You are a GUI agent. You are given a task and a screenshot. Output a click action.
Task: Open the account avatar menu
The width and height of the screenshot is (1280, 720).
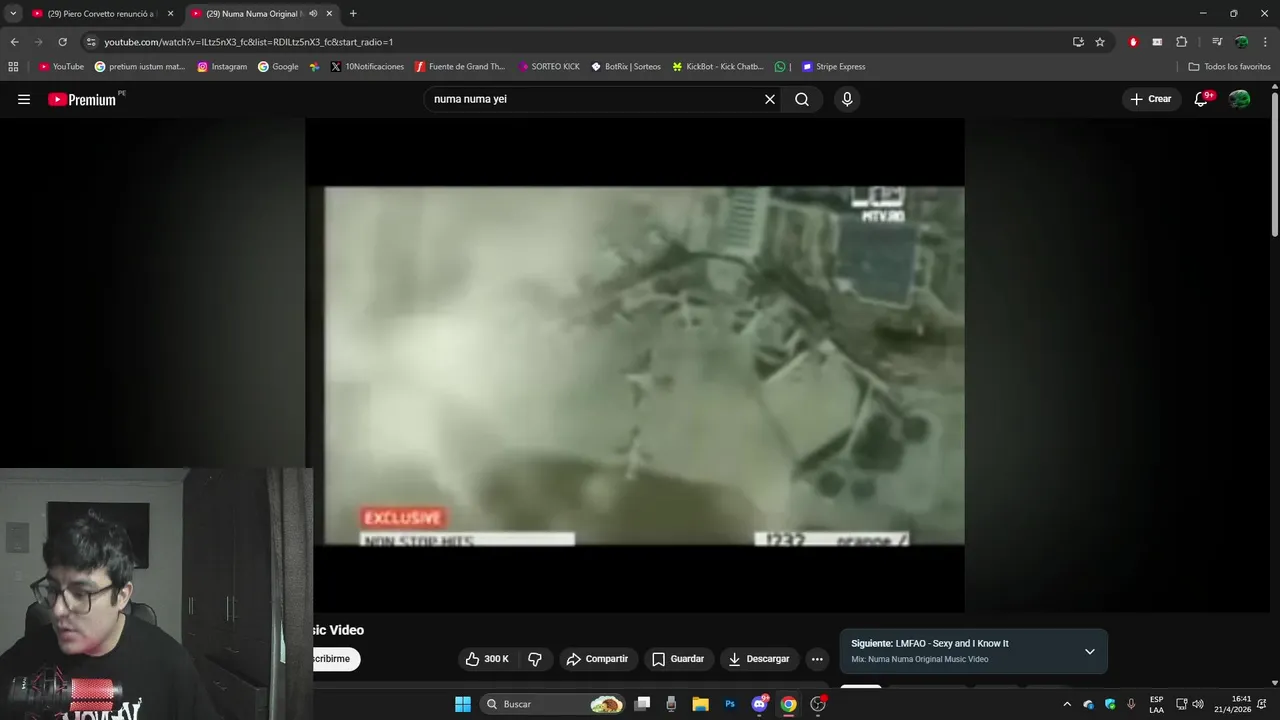(x=1240, y=99)
